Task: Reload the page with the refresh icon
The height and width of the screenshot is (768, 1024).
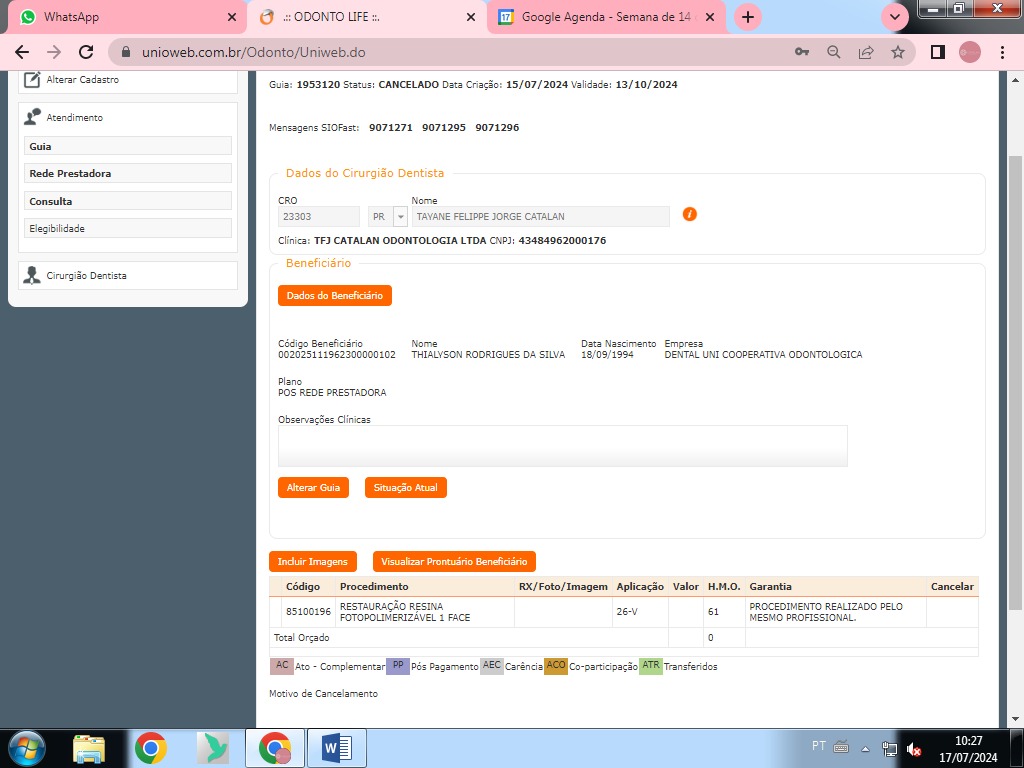Action: pyautogui.click(x=86, y=52)
